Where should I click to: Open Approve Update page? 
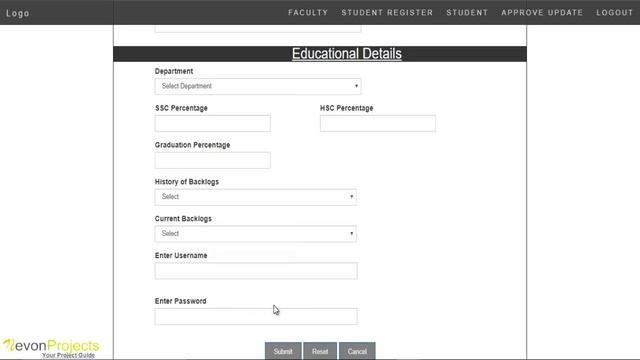tap(542, 13)
